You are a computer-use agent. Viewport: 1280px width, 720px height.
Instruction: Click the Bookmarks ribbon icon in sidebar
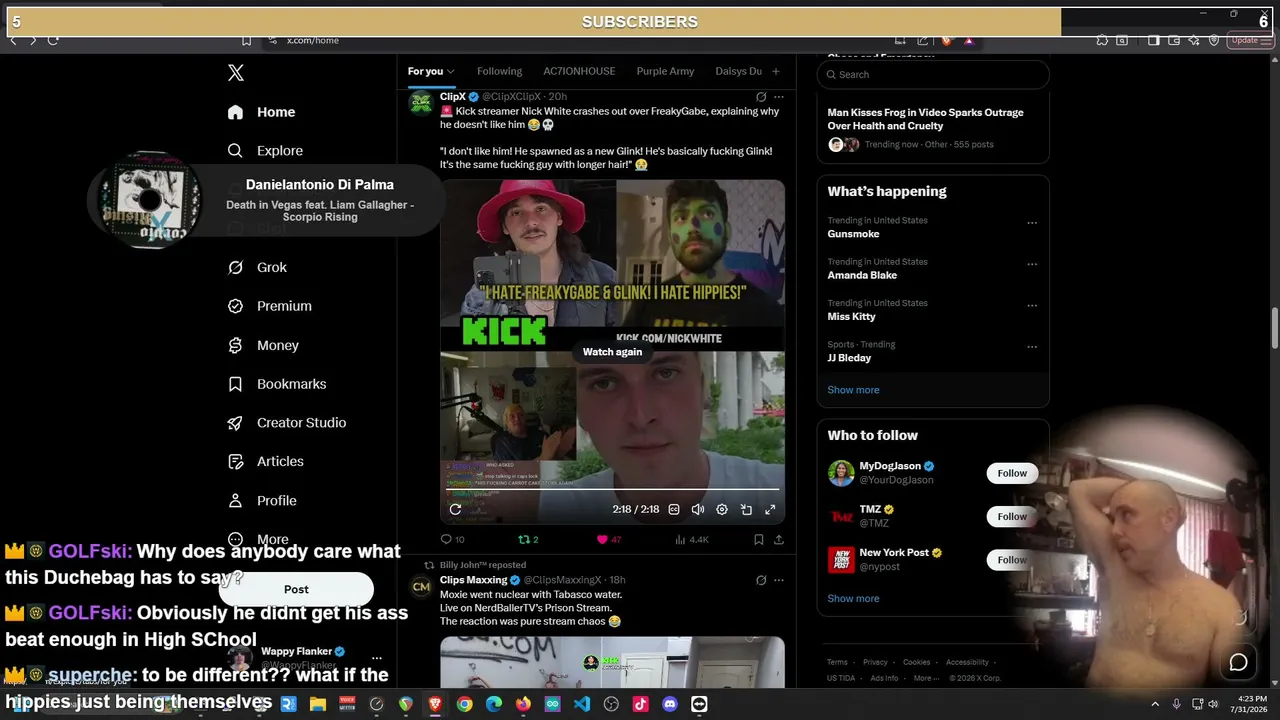point(235,384)
